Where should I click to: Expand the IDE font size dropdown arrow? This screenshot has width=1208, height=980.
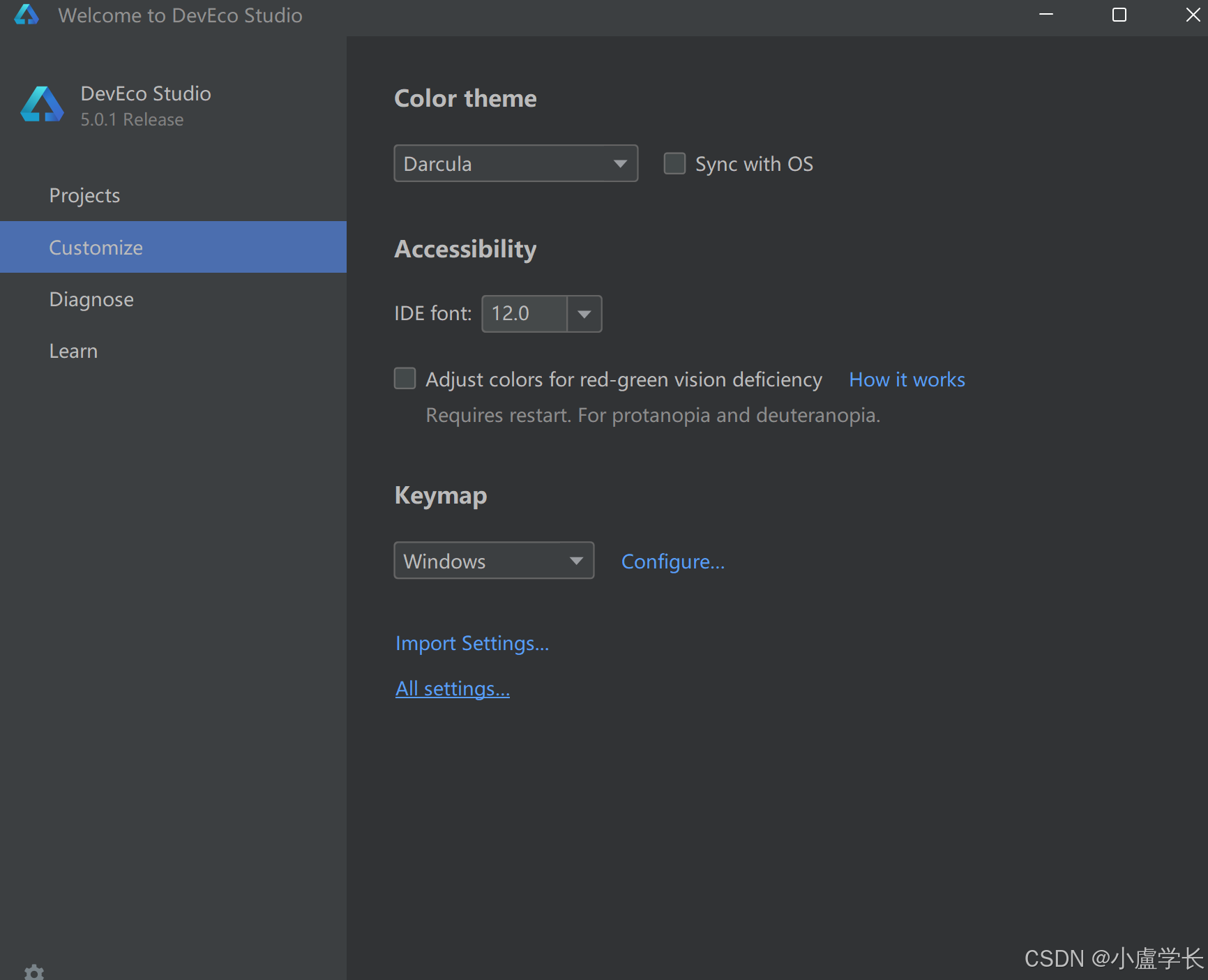tap(584, 314)
